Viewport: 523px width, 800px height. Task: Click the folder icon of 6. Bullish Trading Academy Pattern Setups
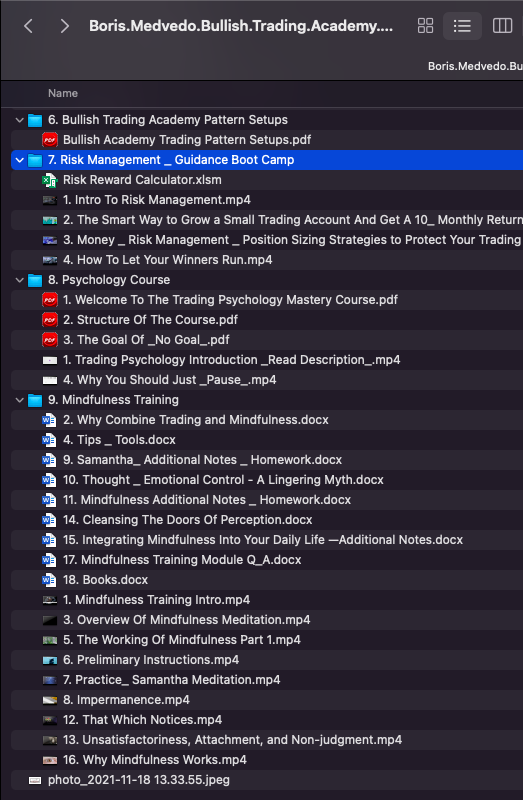click(x=35, y=120)
